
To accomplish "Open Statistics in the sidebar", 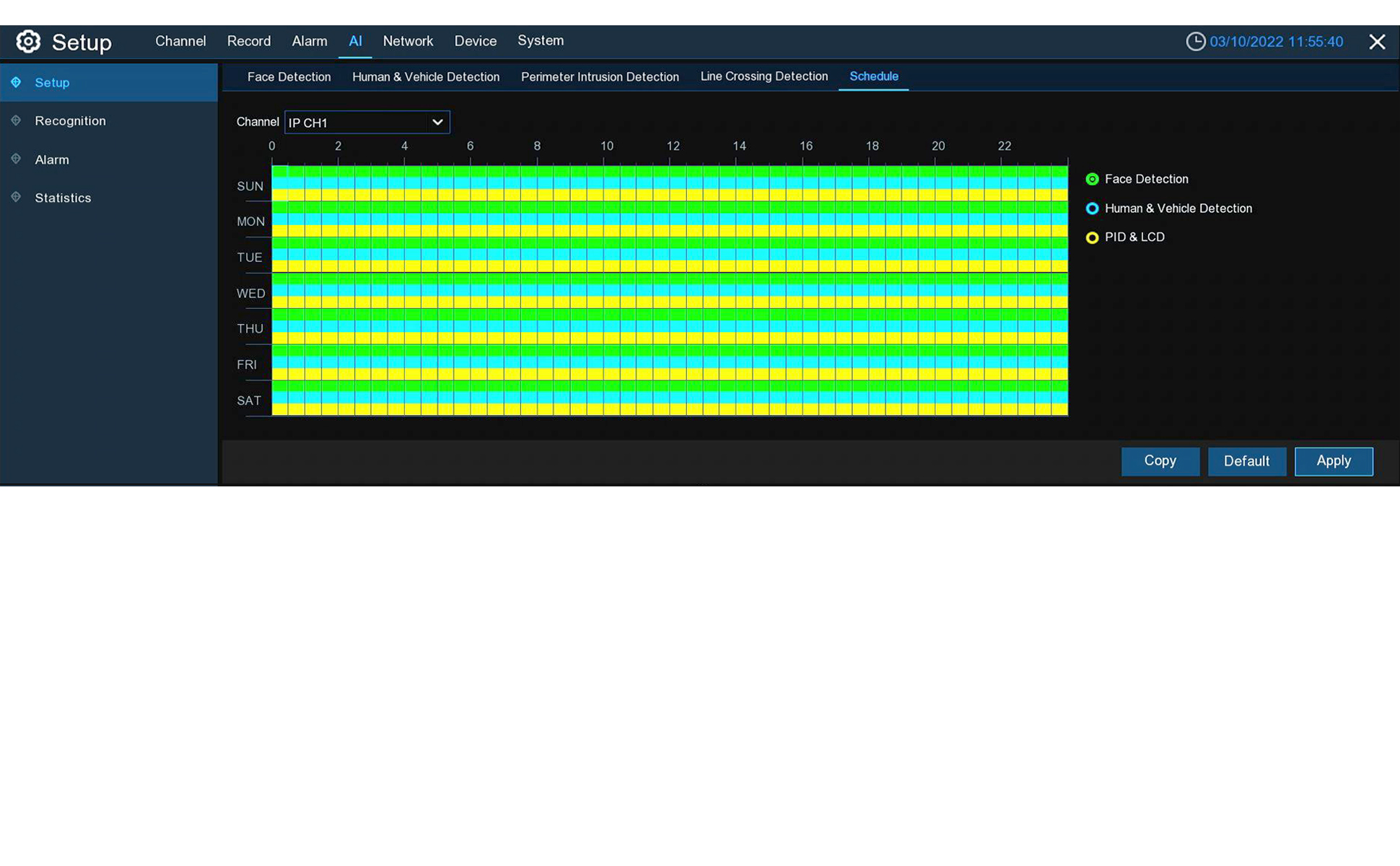I will coord(63,198).
